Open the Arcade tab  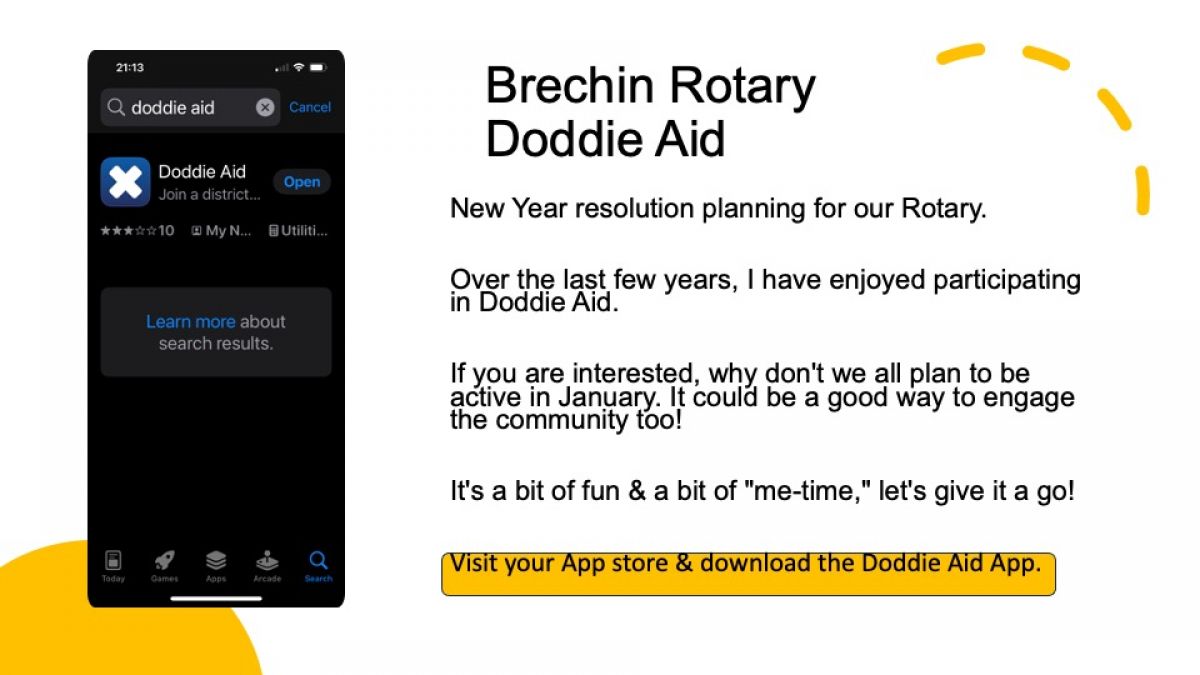(x=267, y=566)
